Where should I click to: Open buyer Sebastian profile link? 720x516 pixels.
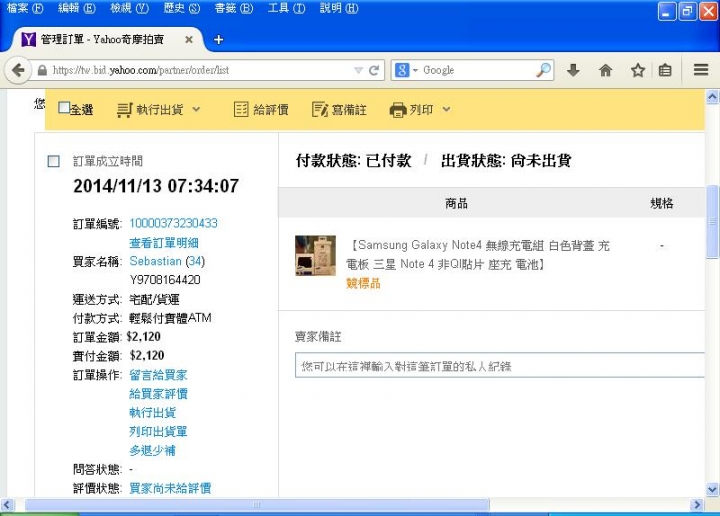click(x=156, y=261)
